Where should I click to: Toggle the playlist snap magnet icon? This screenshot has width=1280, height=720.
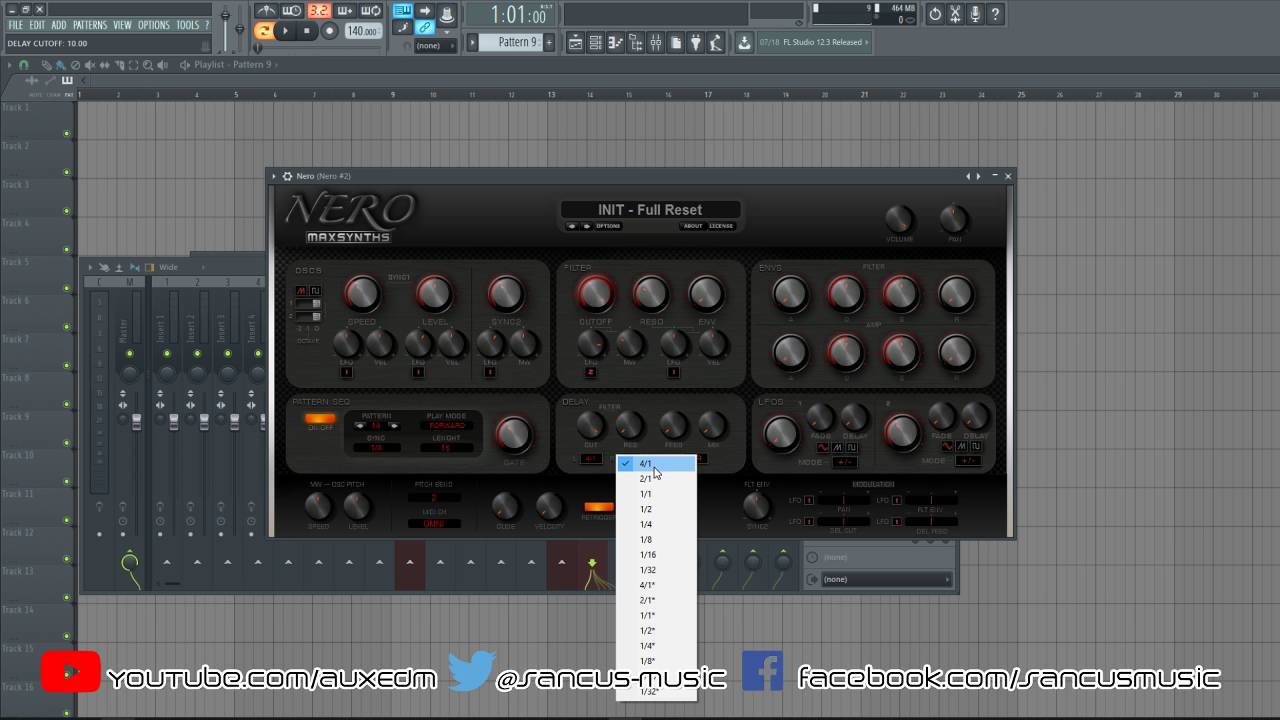tap(25, 65)
